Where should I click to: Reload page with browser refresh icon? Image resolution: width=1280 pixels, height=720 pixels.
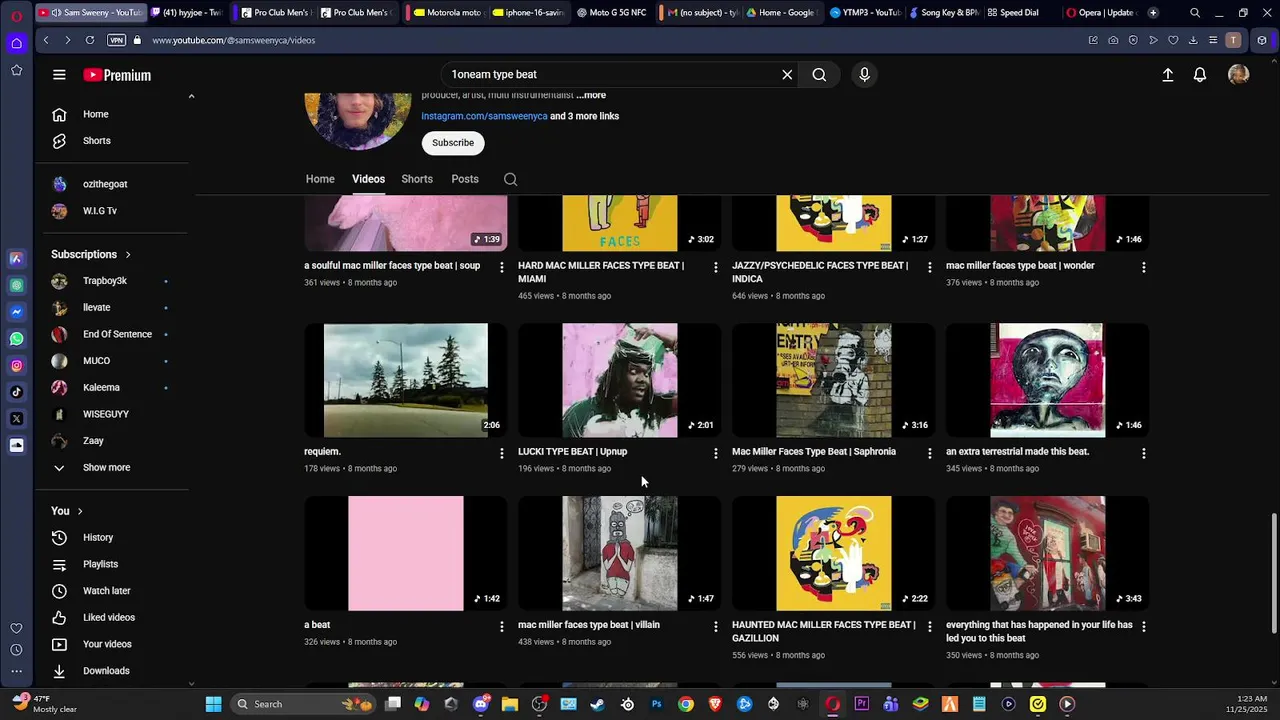pyautogui.click(x=90, y=40)
